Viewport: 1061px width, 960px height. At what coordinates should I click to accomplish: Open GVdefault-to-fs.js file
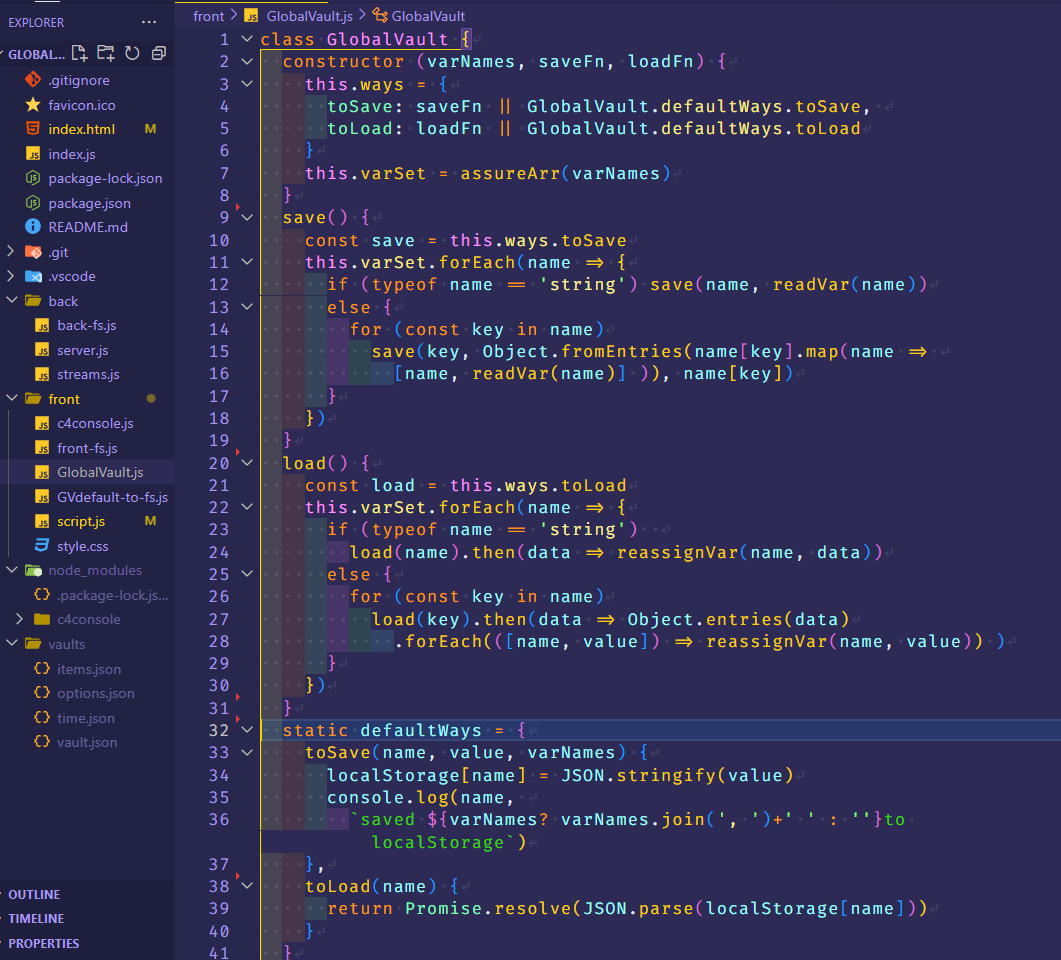point(112,497)
